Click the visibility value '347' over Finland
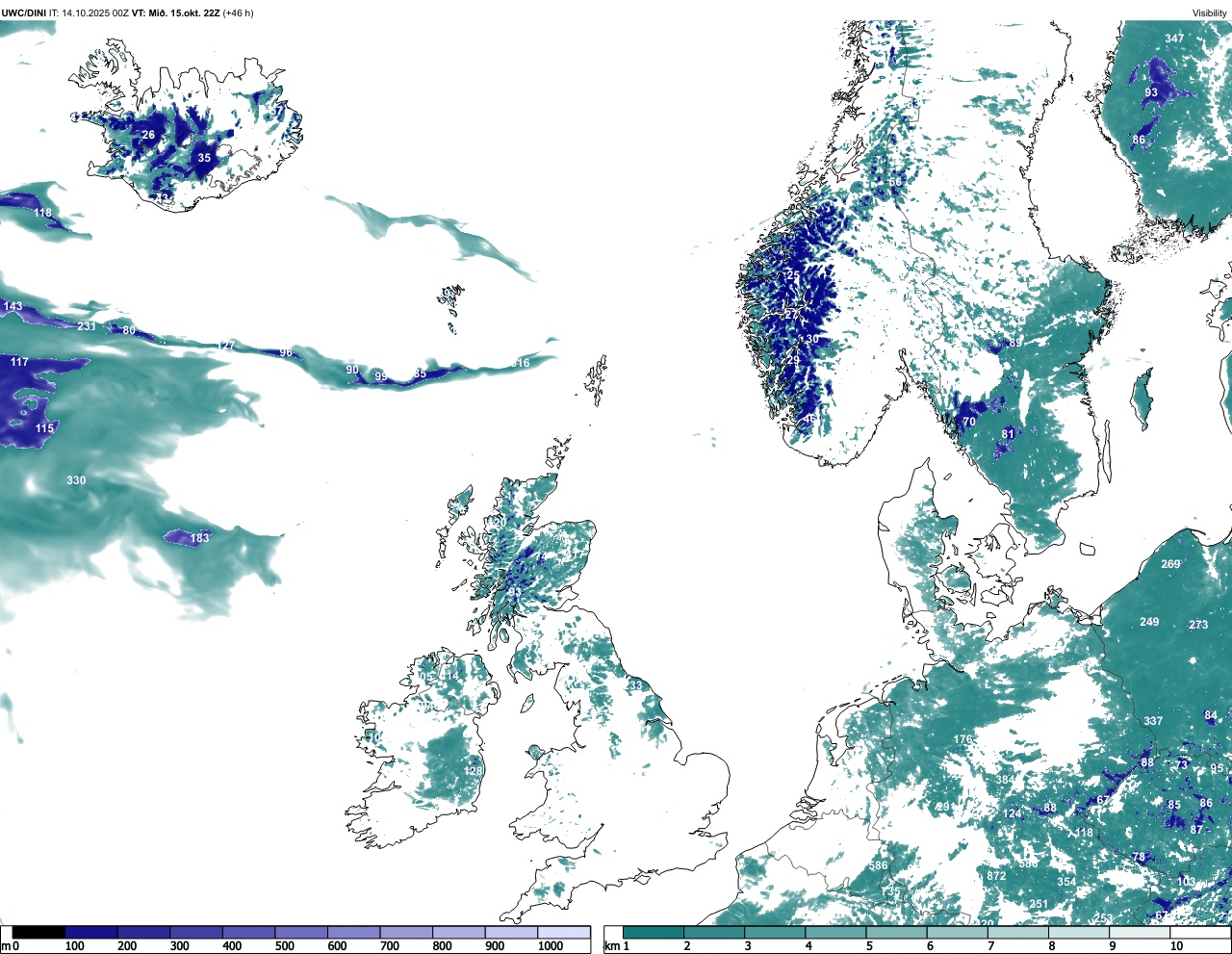Screen dimensions: 1232x954 coord(1174,39)
